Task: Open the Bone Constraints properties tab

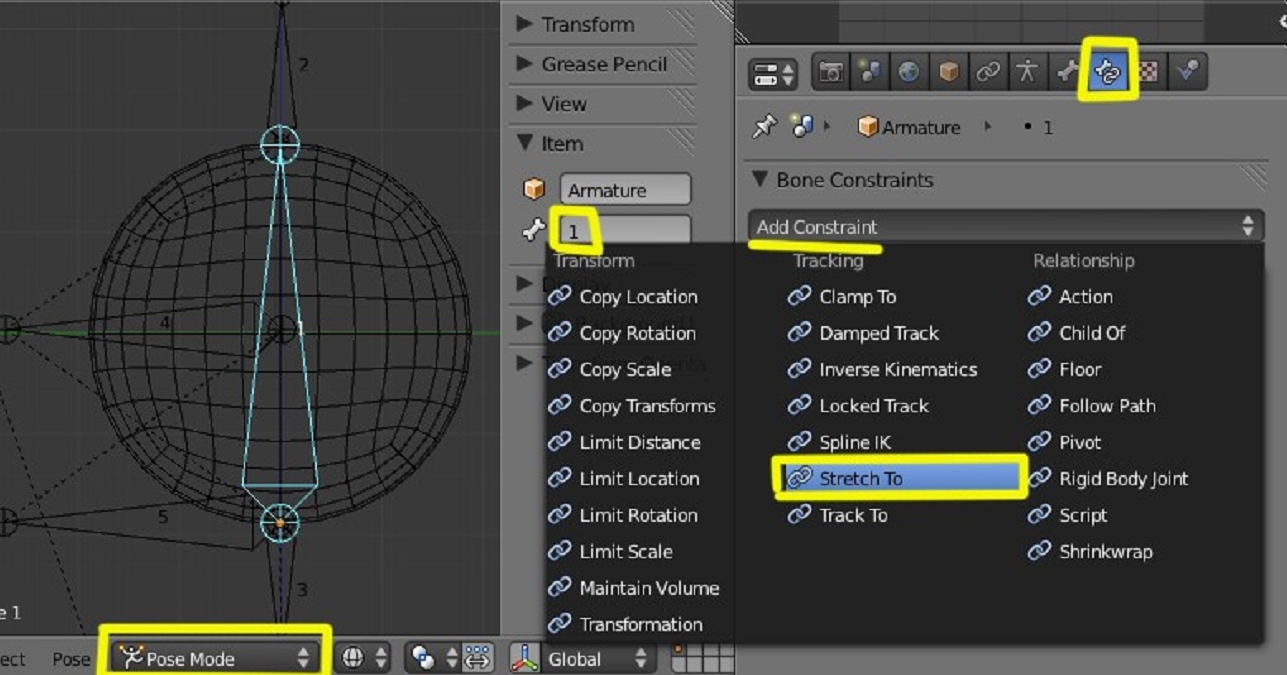Action: pos(1108,72)
